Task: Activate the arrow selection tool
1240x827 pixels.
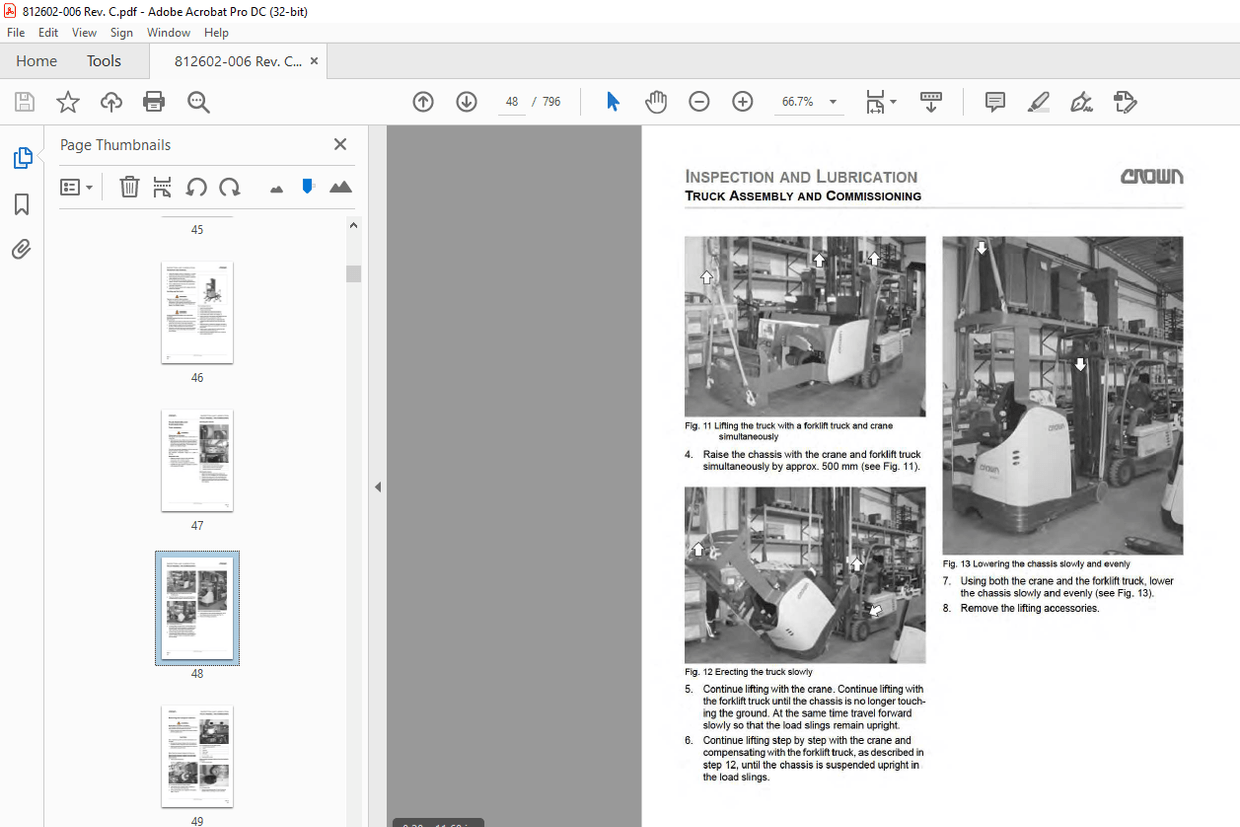Action: (x=613, y=102)
